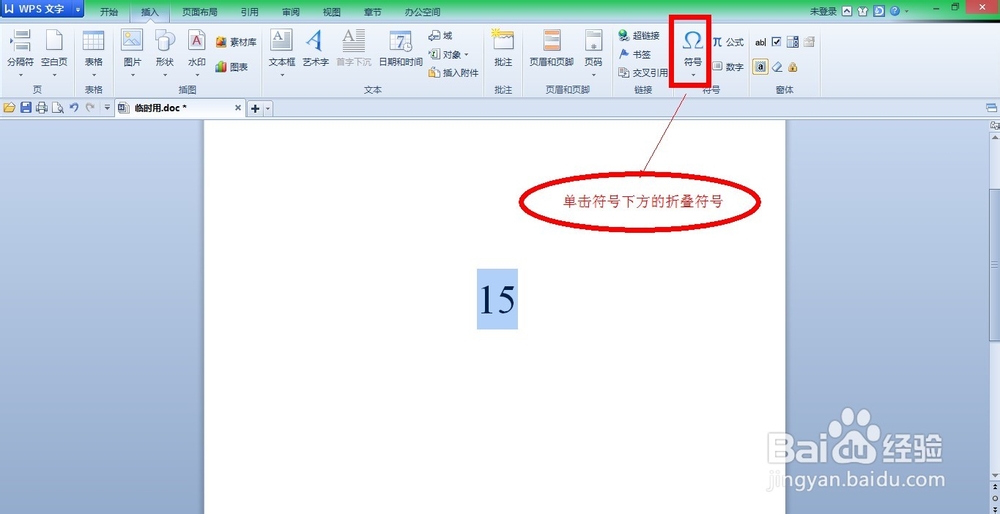Add a 水印 watermark
Screen dimensions: 1000x514
[x=196, y=49]
